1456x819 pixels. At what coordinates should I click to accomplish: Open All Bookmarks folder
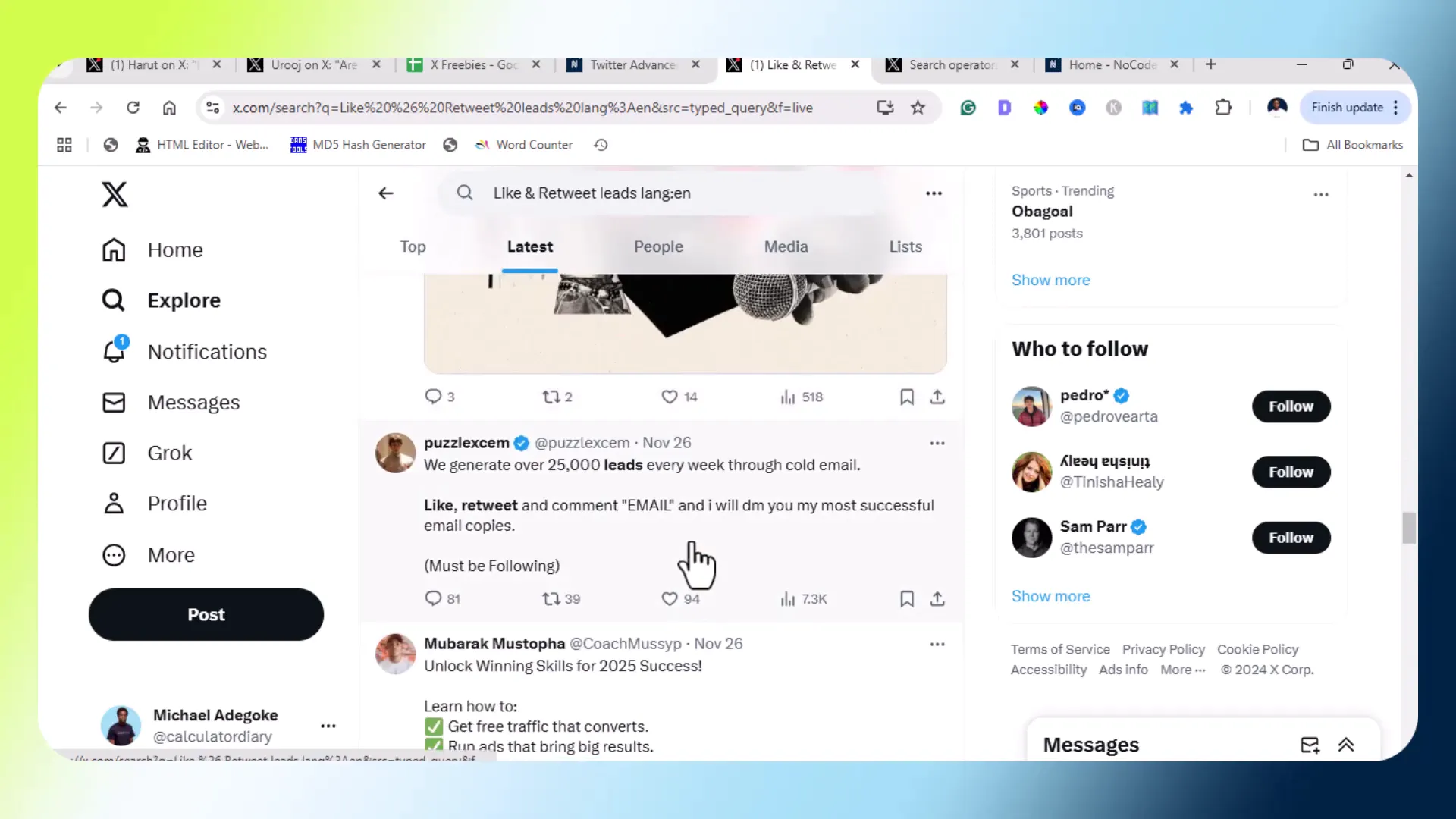1353,145
